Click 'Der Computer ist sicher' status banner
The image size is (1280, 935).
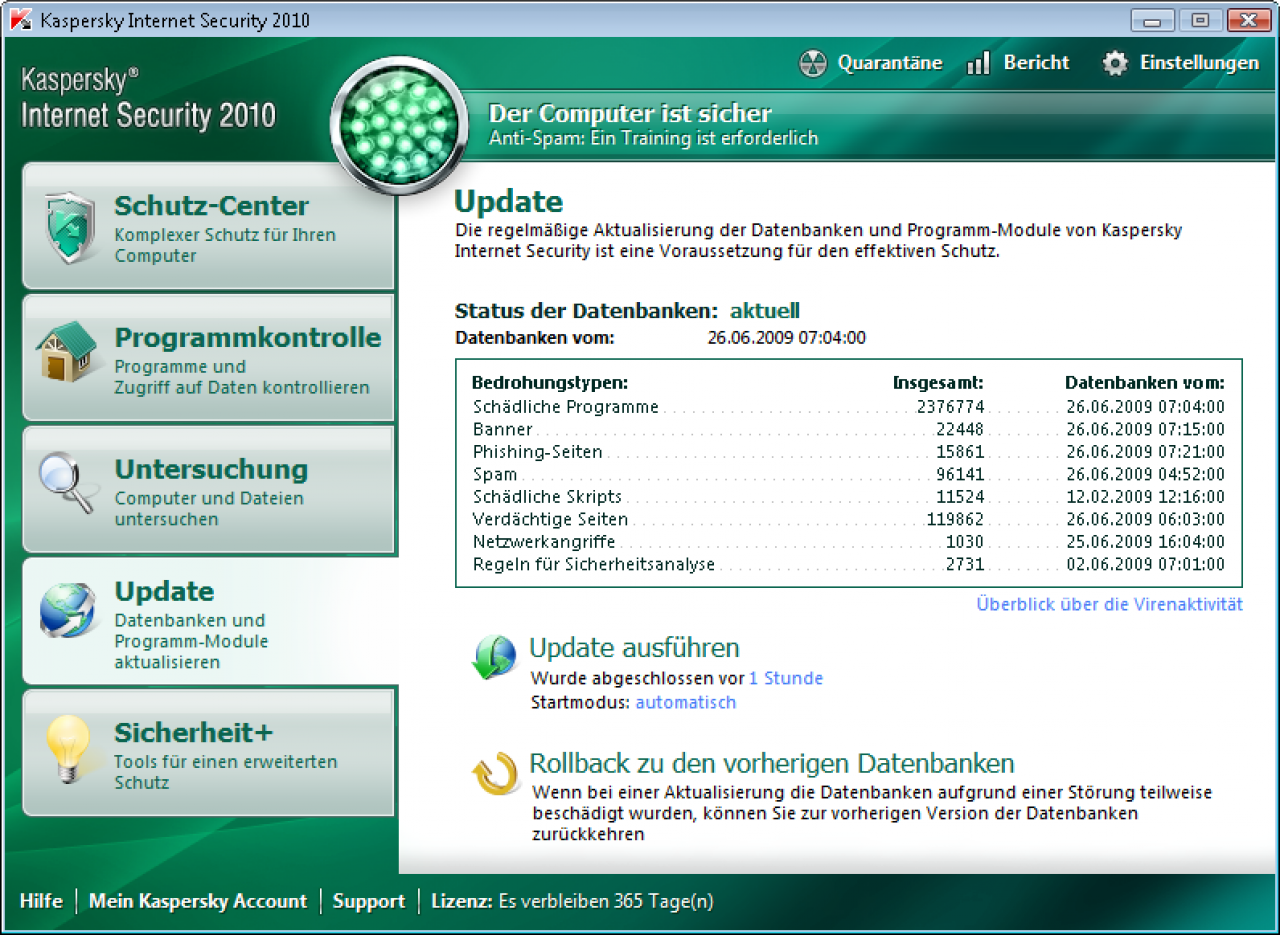630,113
